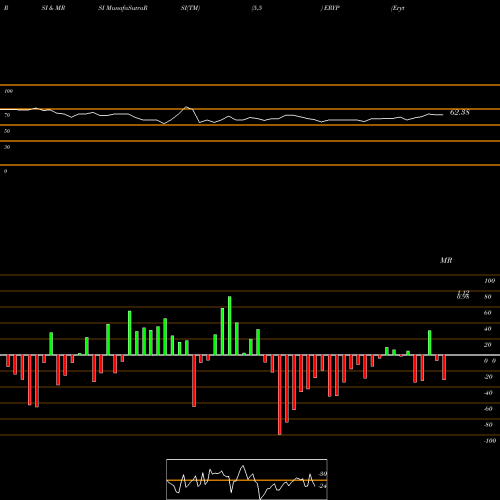
Task: Open the mini RSI chart thumbnail at bottom
Action: point(247,479)
